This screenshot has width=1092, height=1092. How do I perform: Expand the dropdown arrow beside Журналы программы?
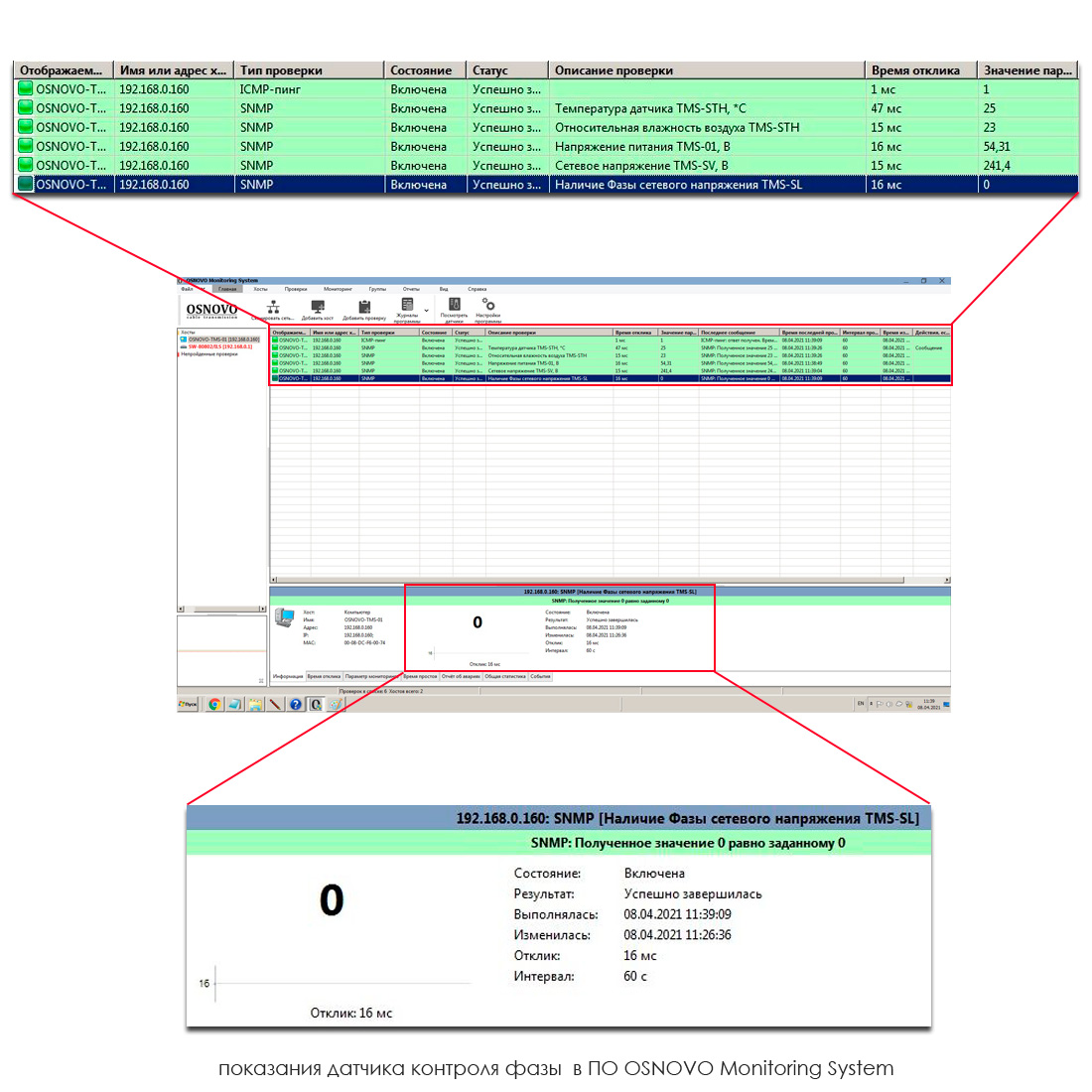click(427, 311)
